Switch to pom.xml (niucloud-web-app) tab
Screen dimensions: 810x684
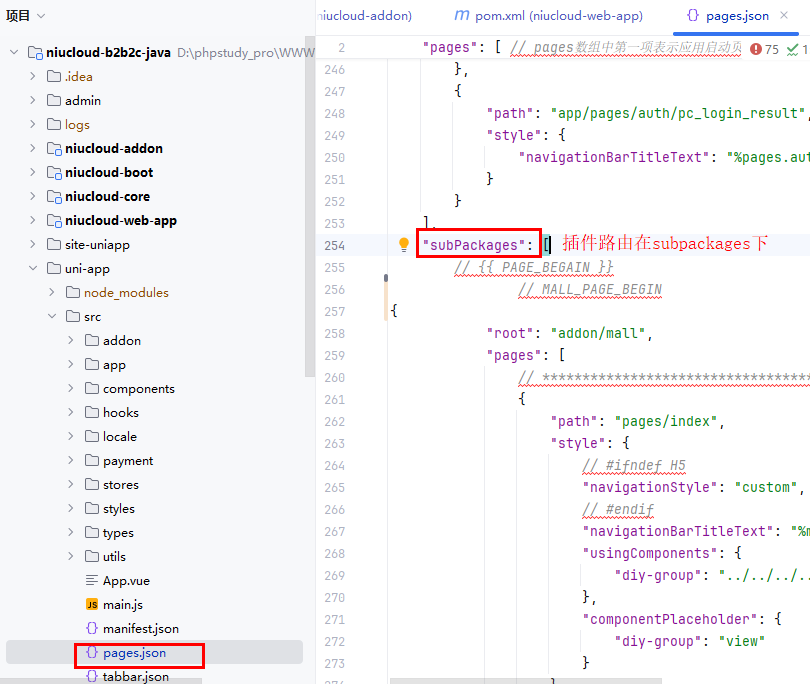(x=559, y=16)
